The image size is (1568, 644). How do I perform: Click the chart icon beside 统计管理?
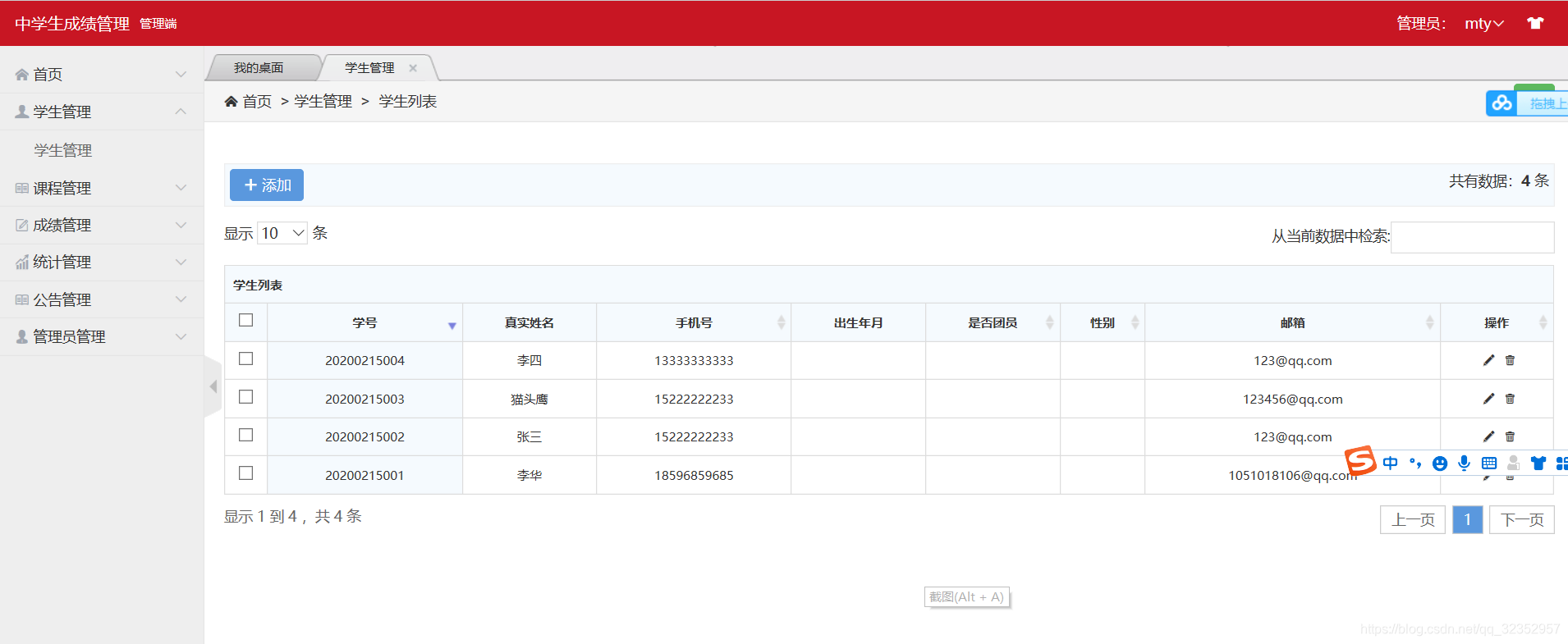click(x=22, y=263)
